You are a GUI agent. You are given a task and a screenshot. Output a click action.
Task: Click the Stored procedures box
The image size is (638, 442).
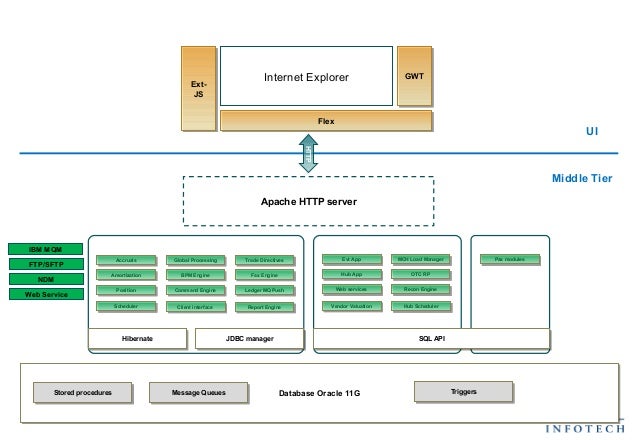[83, 392]
